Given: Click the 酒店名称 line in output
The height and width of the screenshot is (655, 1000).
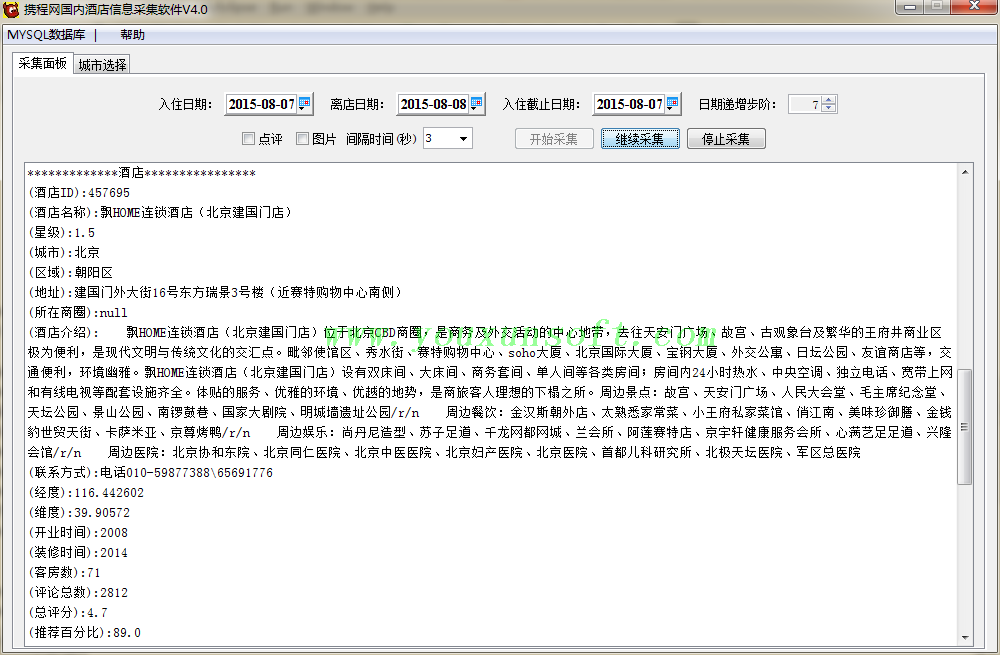Looking at the screenshot, I should [159, 212].
